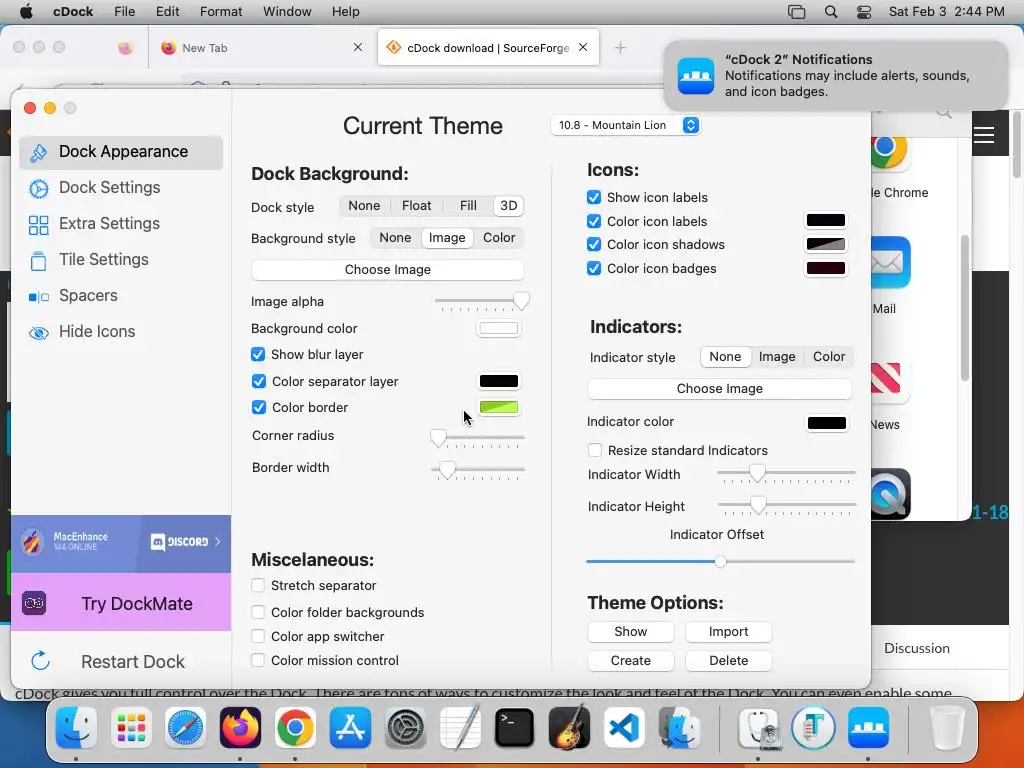Launch Firefox from the Dock
Screen dimensions: 1024x768
tap(240, 727)
